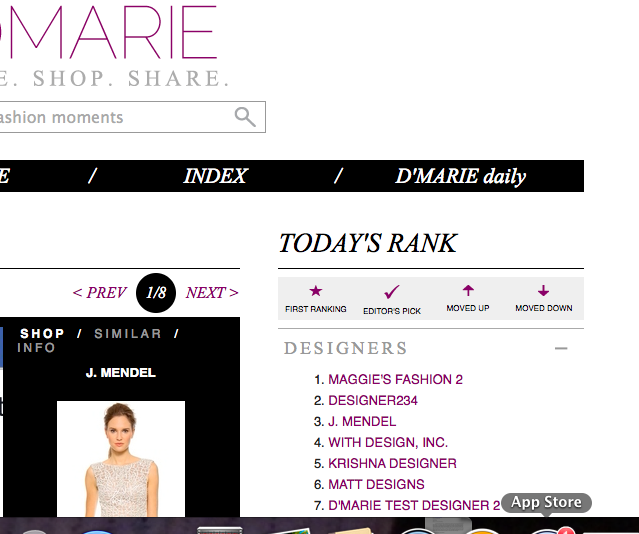The width and height of the screenshot is (639, 534).
Task: Go to the NEXT slide
Action: click(212, 293)
